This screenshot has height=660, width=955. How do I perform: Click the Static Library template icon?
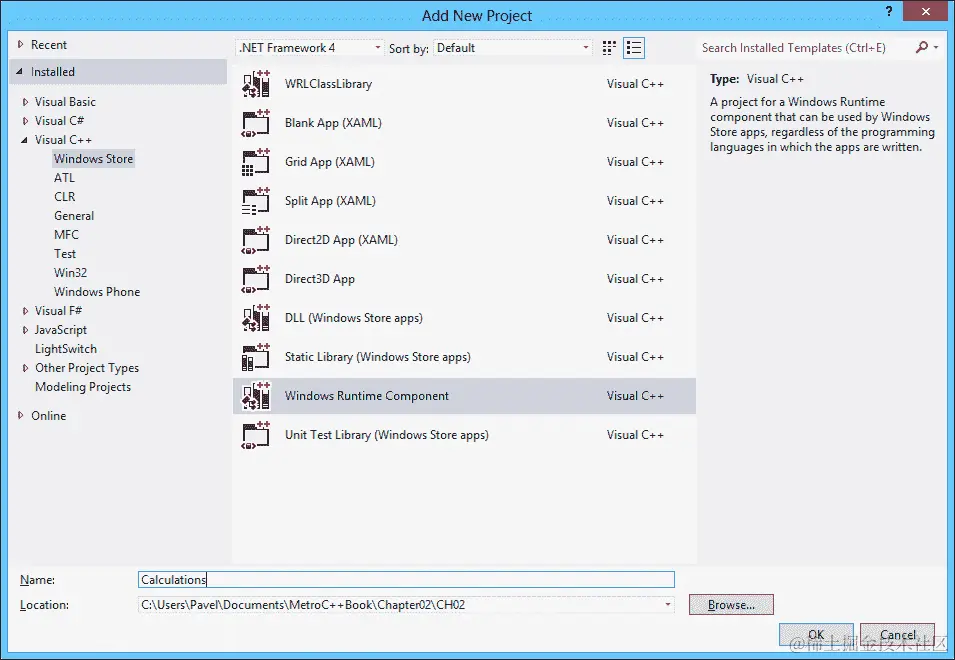click(x=256, y=357)
